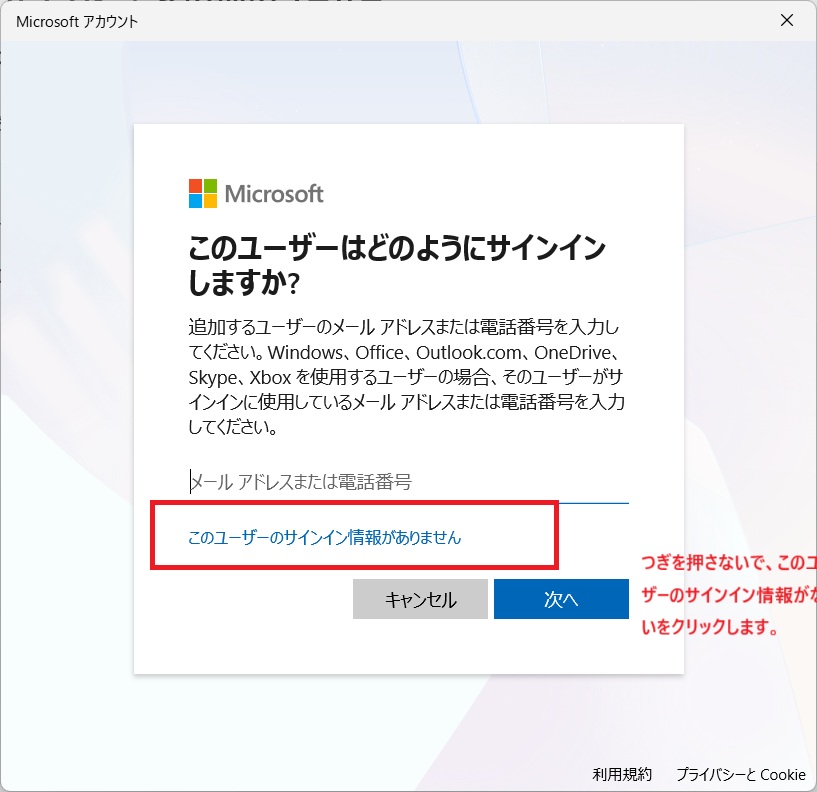817x792 pixels.
Task: Click the yellow square of Microsoft logo
Action: click(209, 200)
